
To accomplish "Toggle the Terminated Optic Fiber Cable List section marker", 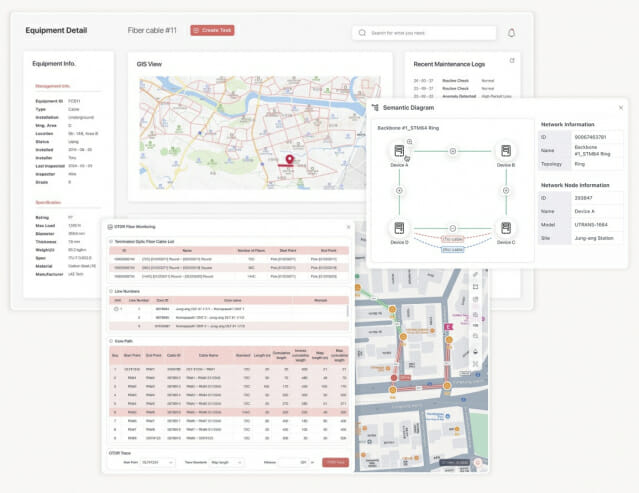I will point(111,242).
